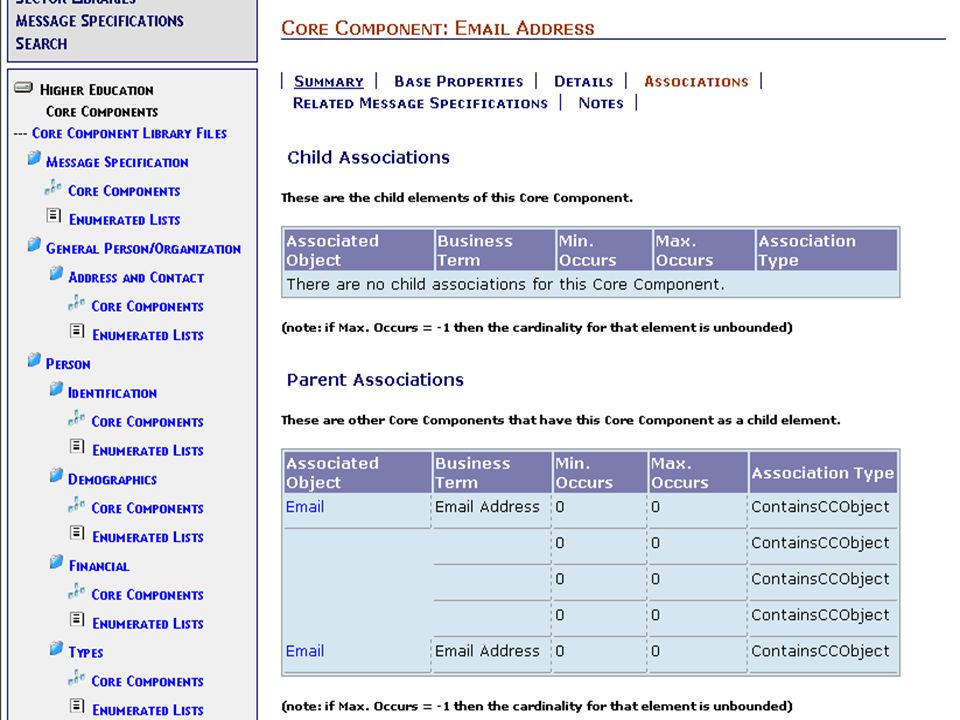Viewport: 960px width, 720px height.
Task: Open Related Message Specifications tab
Action: (420, 103)
